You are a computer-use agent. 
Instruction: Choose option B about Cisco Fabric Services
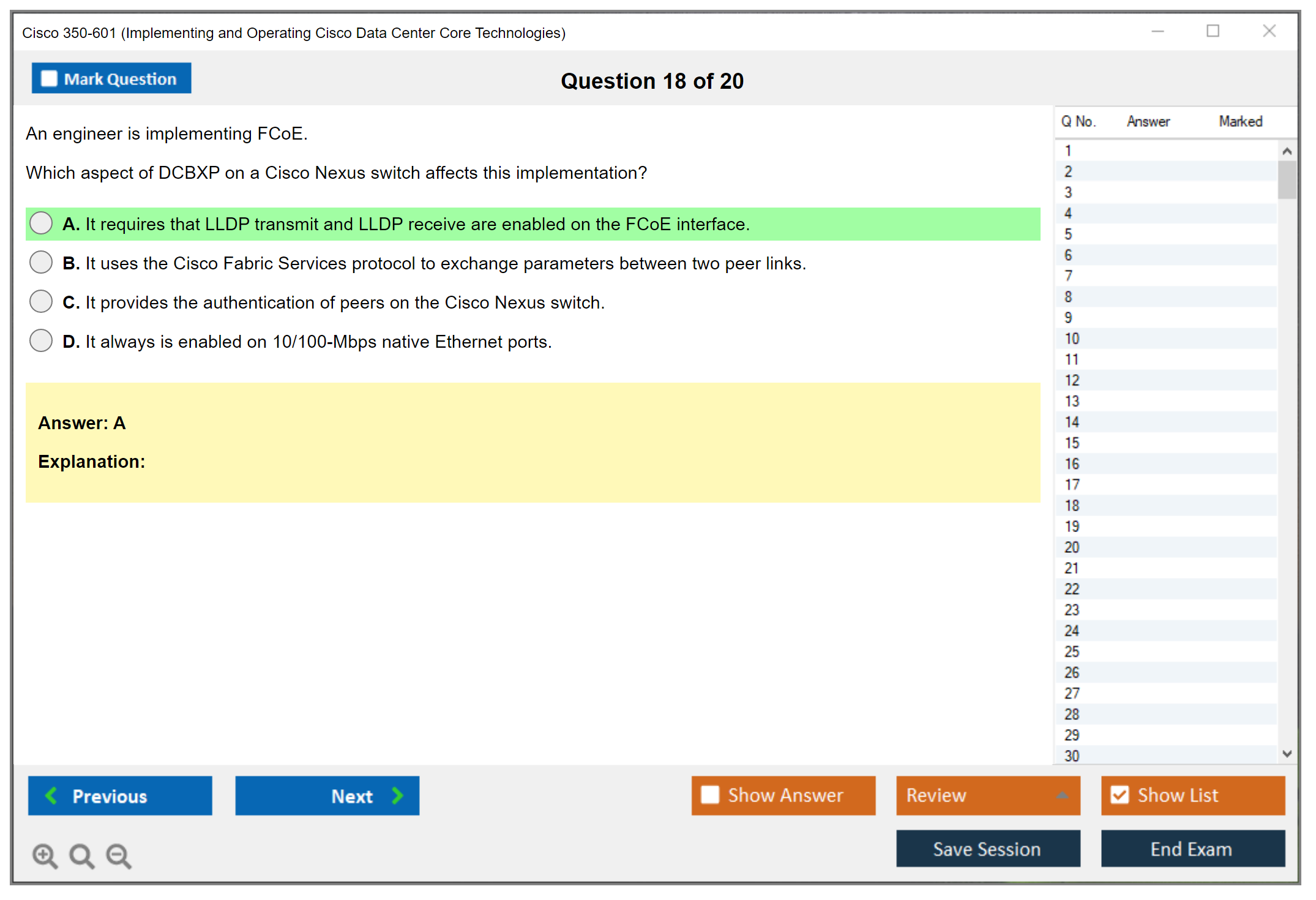point(41,263)
